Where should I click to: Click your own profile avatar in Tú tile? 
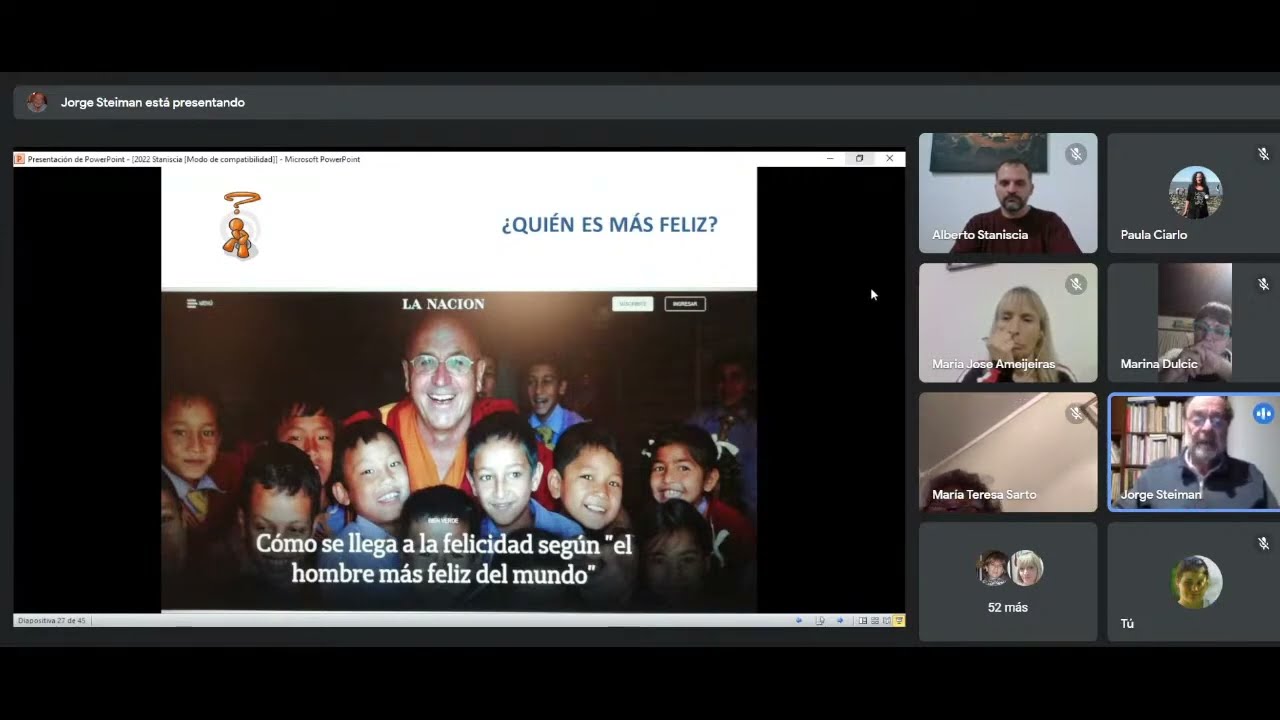[x=1196, y=582]
